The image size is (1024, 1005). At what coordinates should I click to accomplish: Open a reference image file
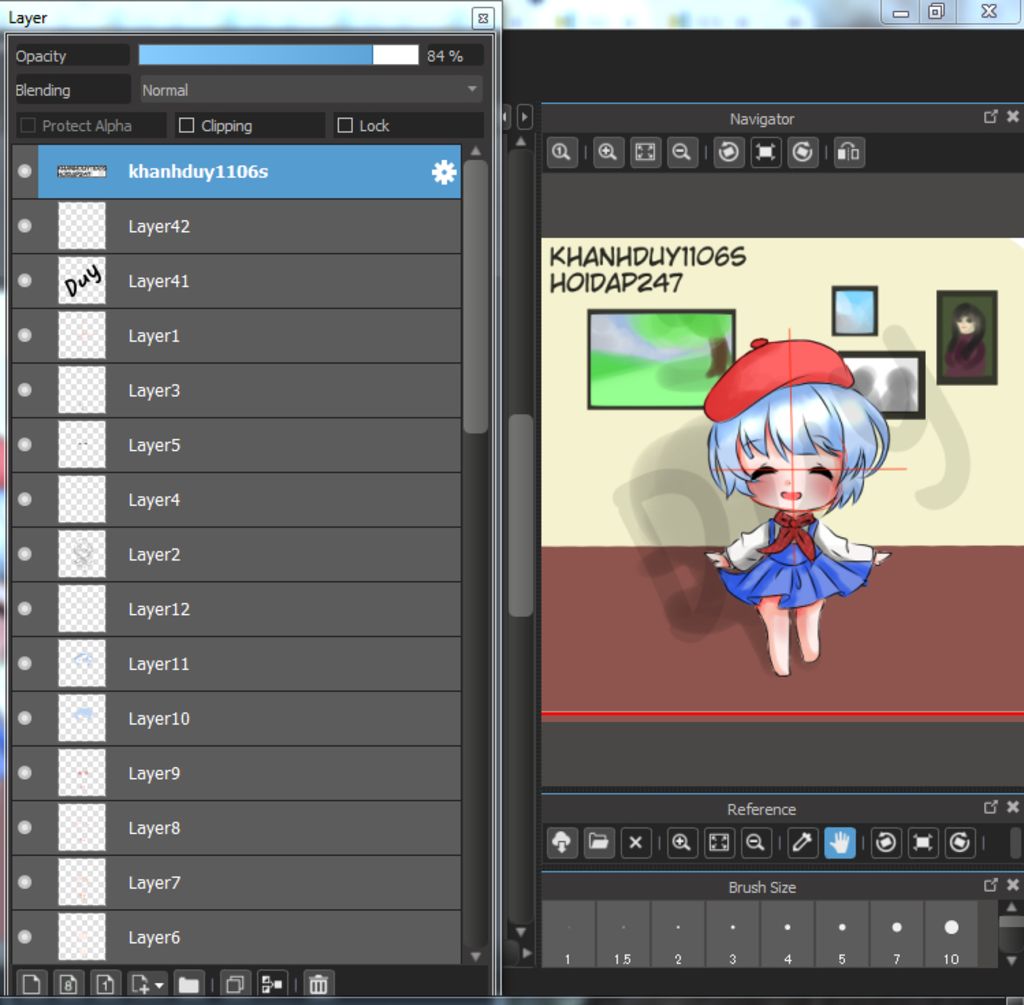598,842
